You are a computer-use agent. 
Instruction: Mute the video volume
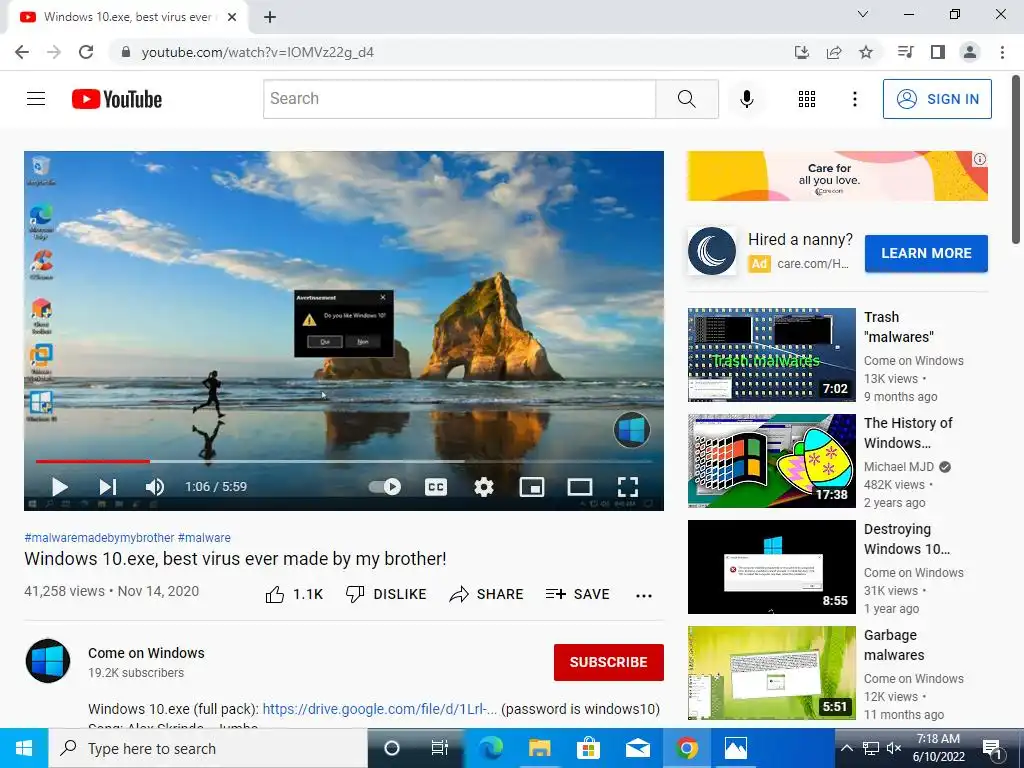tap(155, 487)
